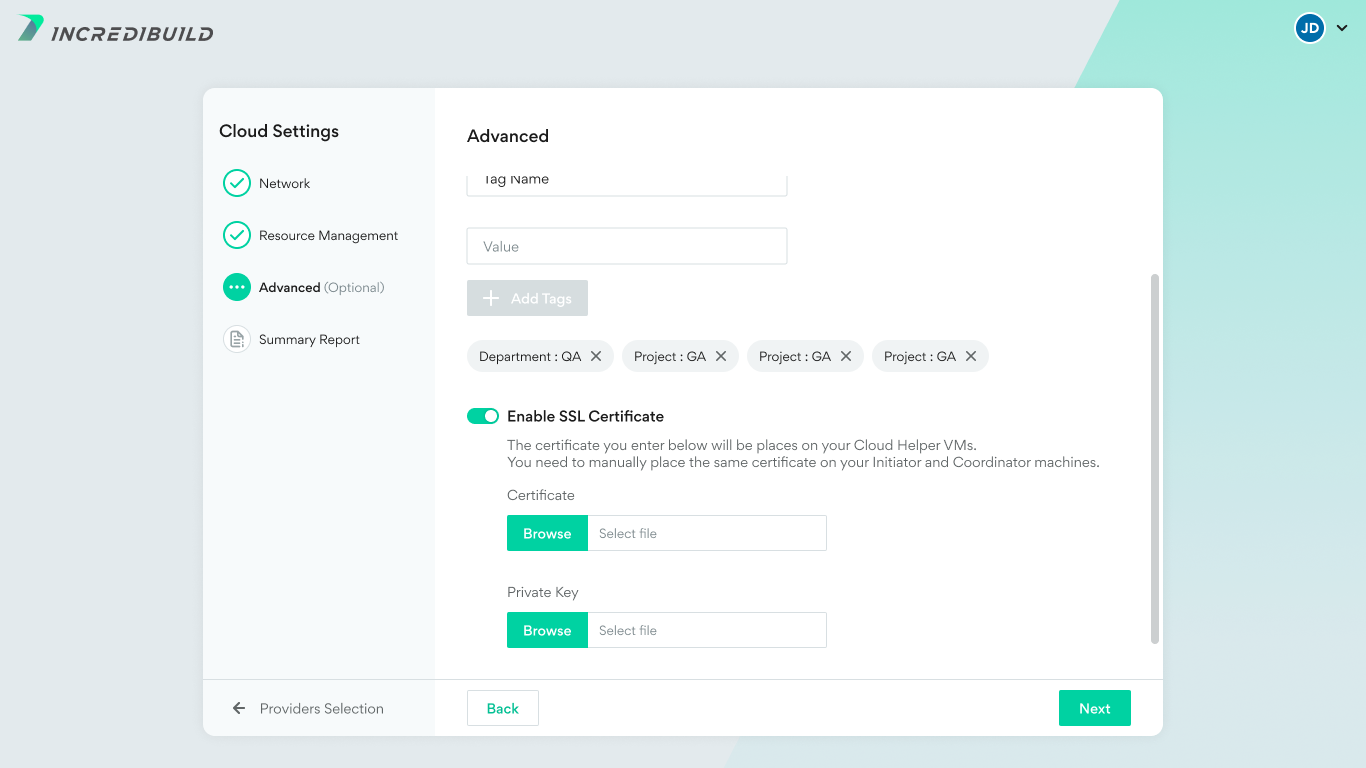Click the Incredibuild logo
This screenshot has height=768, width=1366.
tap(115, 29)
